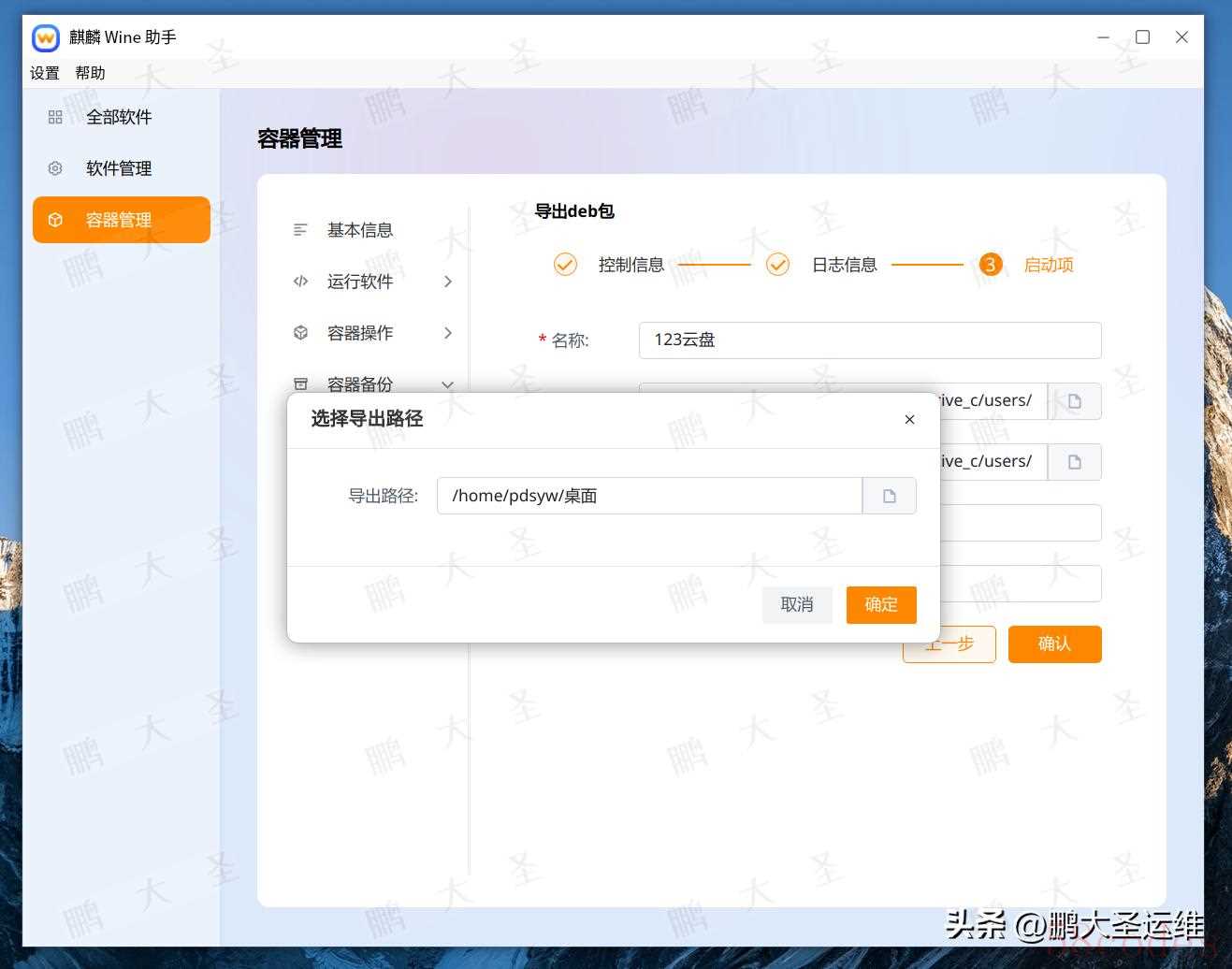This screenshot has width=1232, height=969.
Task: Click the folder browse icon beside export path
Action: pos(889,496)
